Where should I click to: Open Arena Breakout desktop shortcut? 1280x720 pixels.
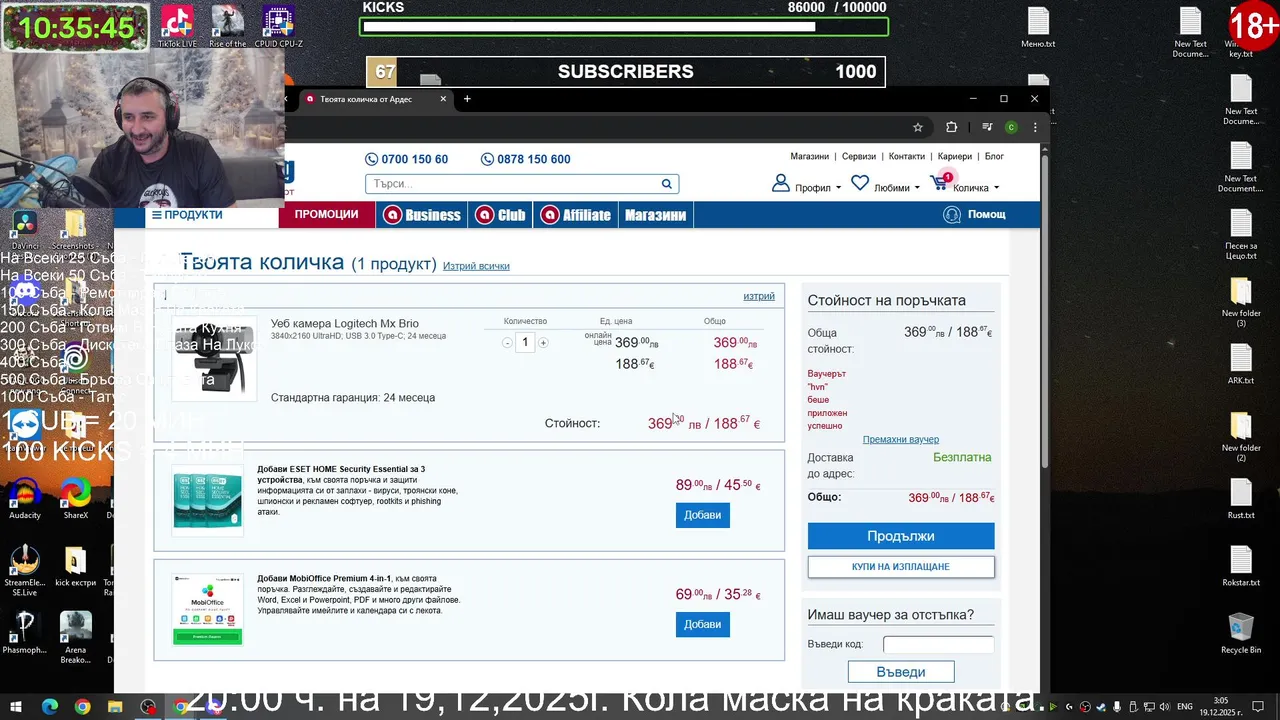(x=75, y=637)
